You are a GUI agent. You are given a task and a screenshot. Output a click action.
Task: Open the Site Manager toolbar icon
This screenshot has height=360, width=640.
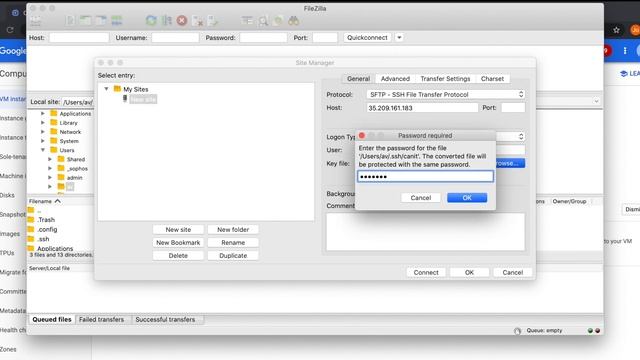click(x=36, y=20)
